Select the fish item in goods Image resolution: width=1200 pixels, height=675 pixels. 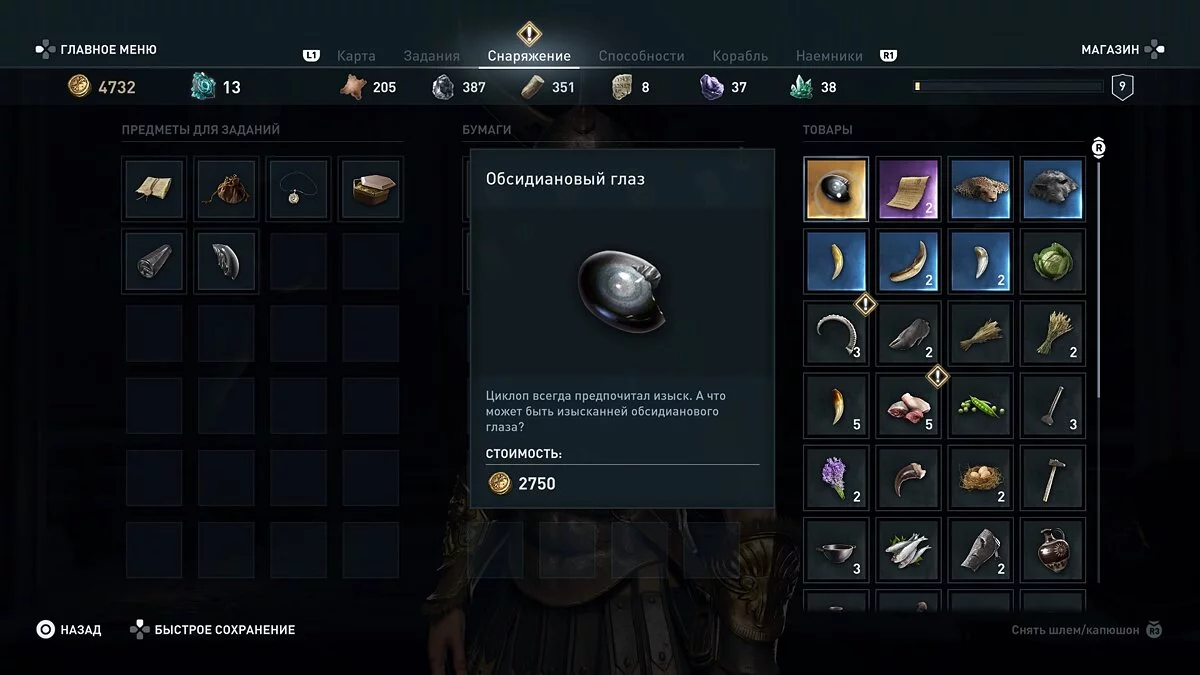coord(908,549)
